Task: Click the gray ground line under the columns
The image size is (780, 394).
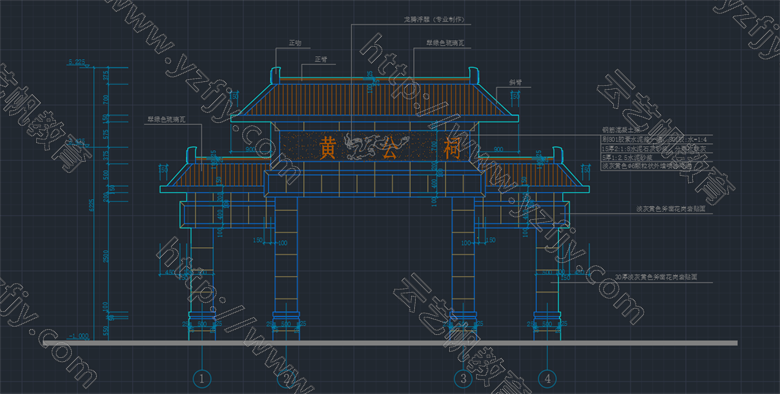Action: pyautogui.click(x=390, y=343)
